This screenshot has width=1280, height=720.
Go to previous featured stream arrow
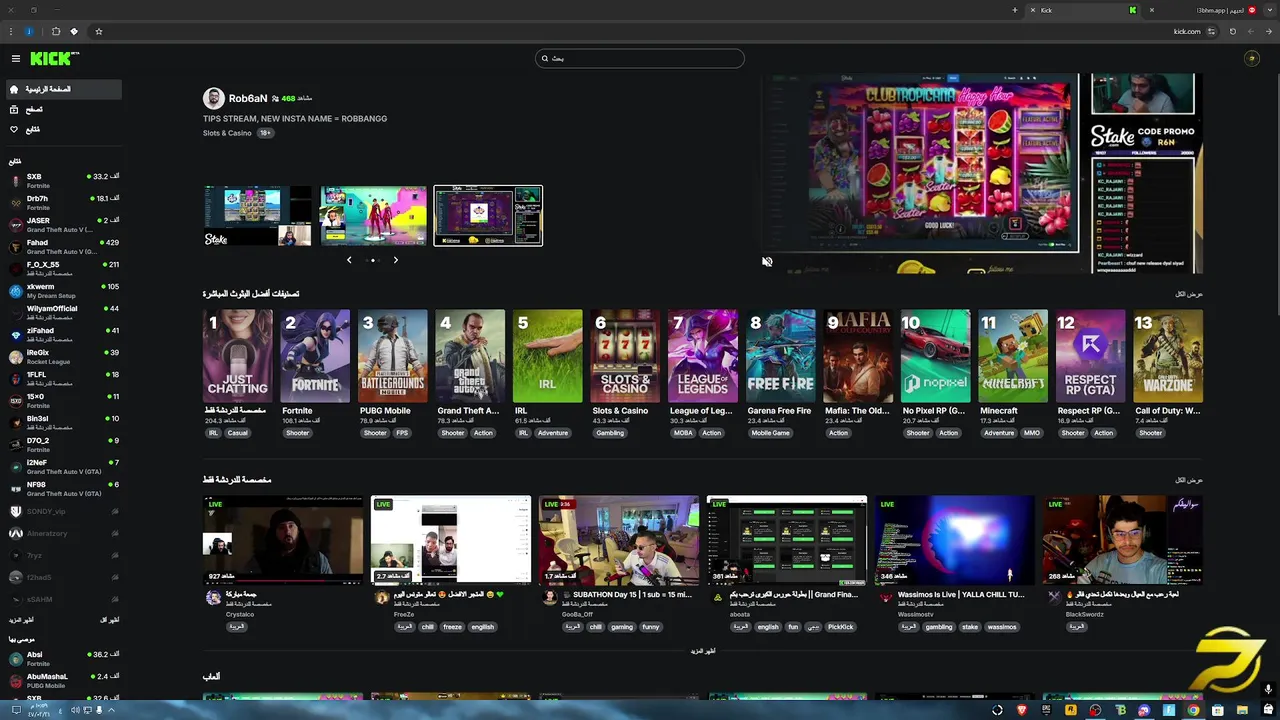tap(349, 260)
